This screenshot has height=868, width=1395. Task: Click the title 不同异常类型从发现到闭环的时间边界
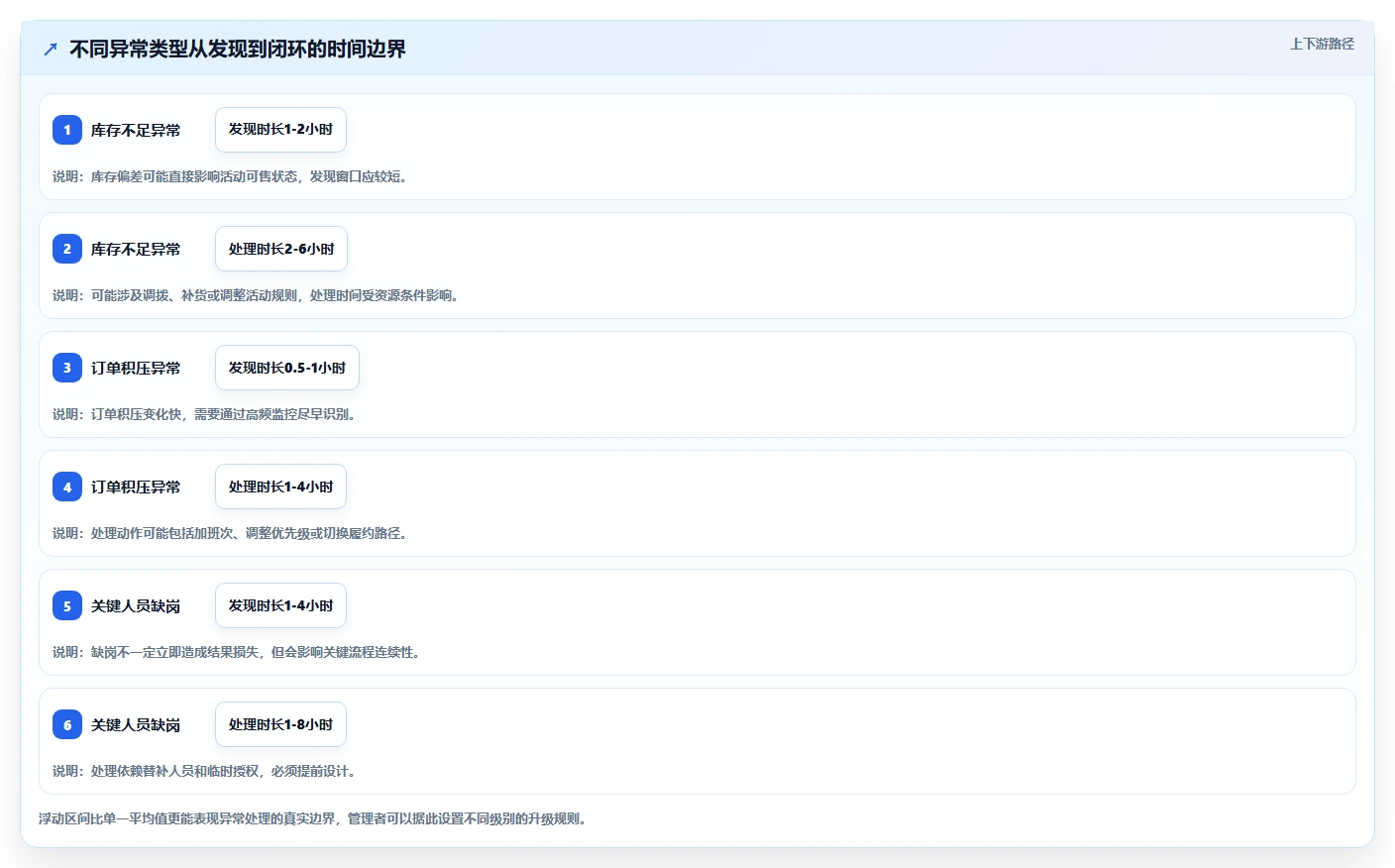coord(238,49)
